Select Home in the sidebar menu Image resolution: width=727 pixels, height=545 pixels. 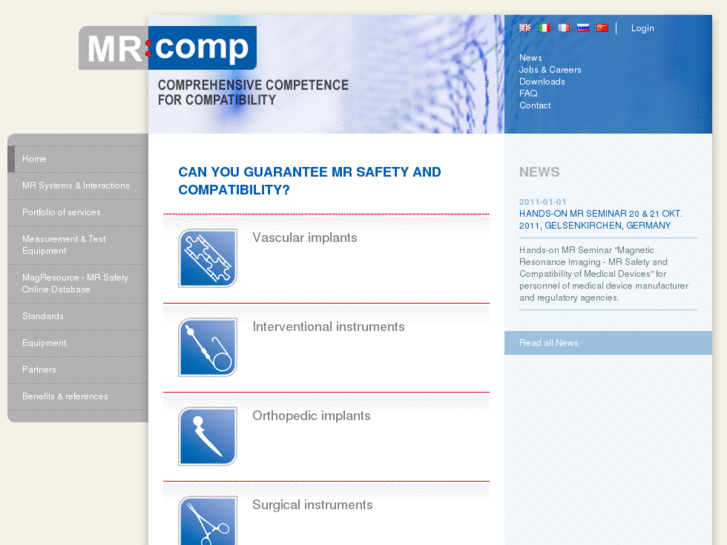tap(78, 159)
